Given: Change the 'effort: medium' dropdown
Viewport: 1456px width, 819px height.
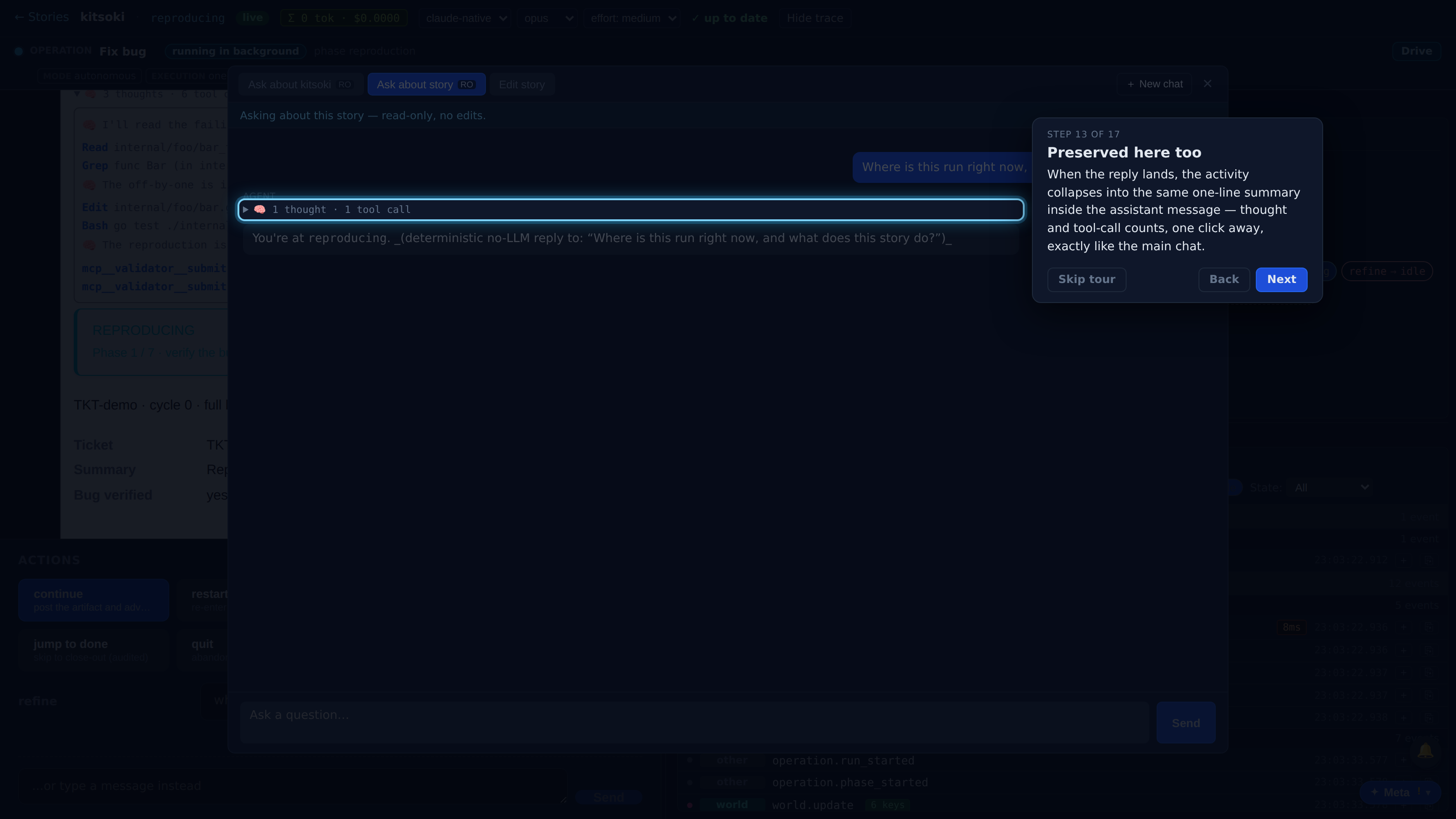Looking at the screenshot, I should (x=632, y=18).
